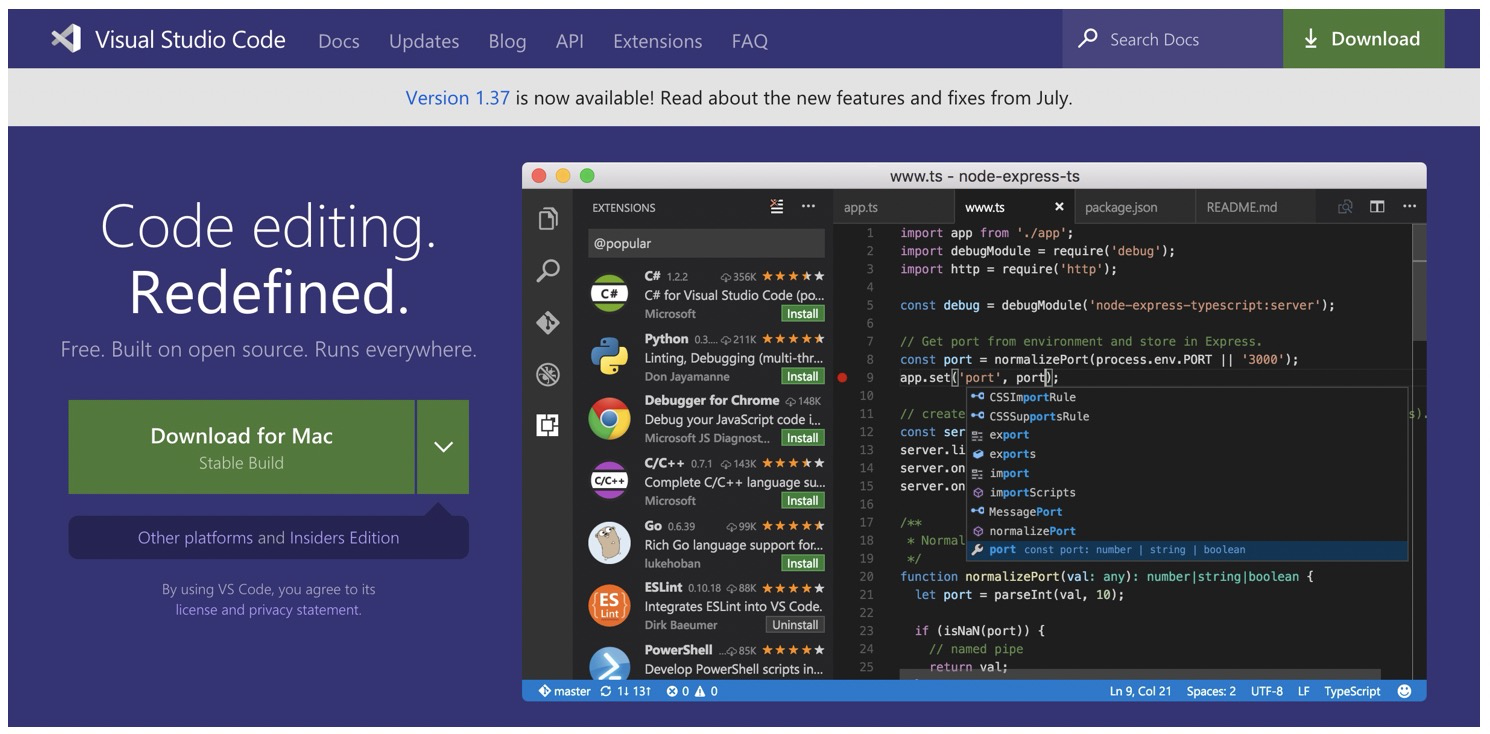Expand download options dropdown arrow
This screenshot has height=734, width=1490.
click(443, 447)
